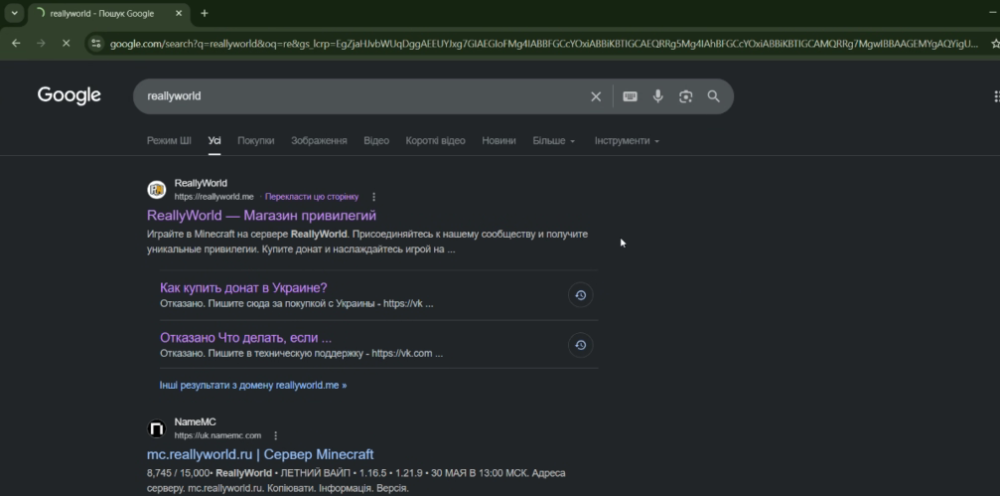Screen dimensions: 1000x496
Task: Submit search with magnifier icon
Action: tap(714, 96)
